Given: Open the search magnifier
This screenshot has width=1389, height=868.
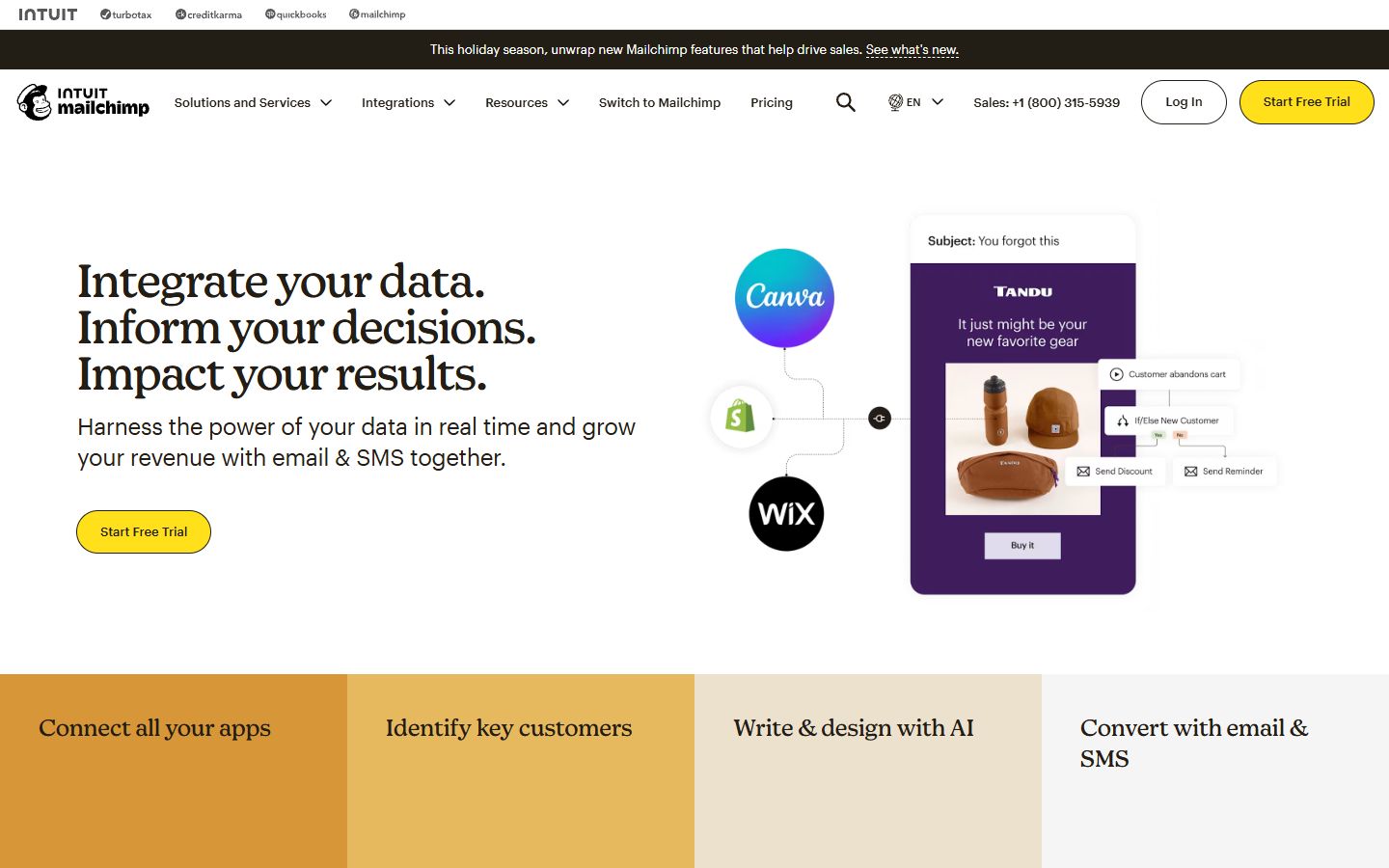Looking at the screenshot, I should tap(845, 101).
